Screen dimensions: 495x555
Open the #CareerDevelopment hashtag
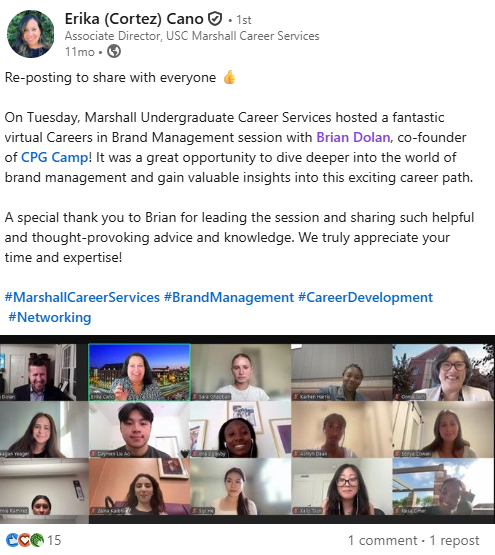tap(365, 297)
